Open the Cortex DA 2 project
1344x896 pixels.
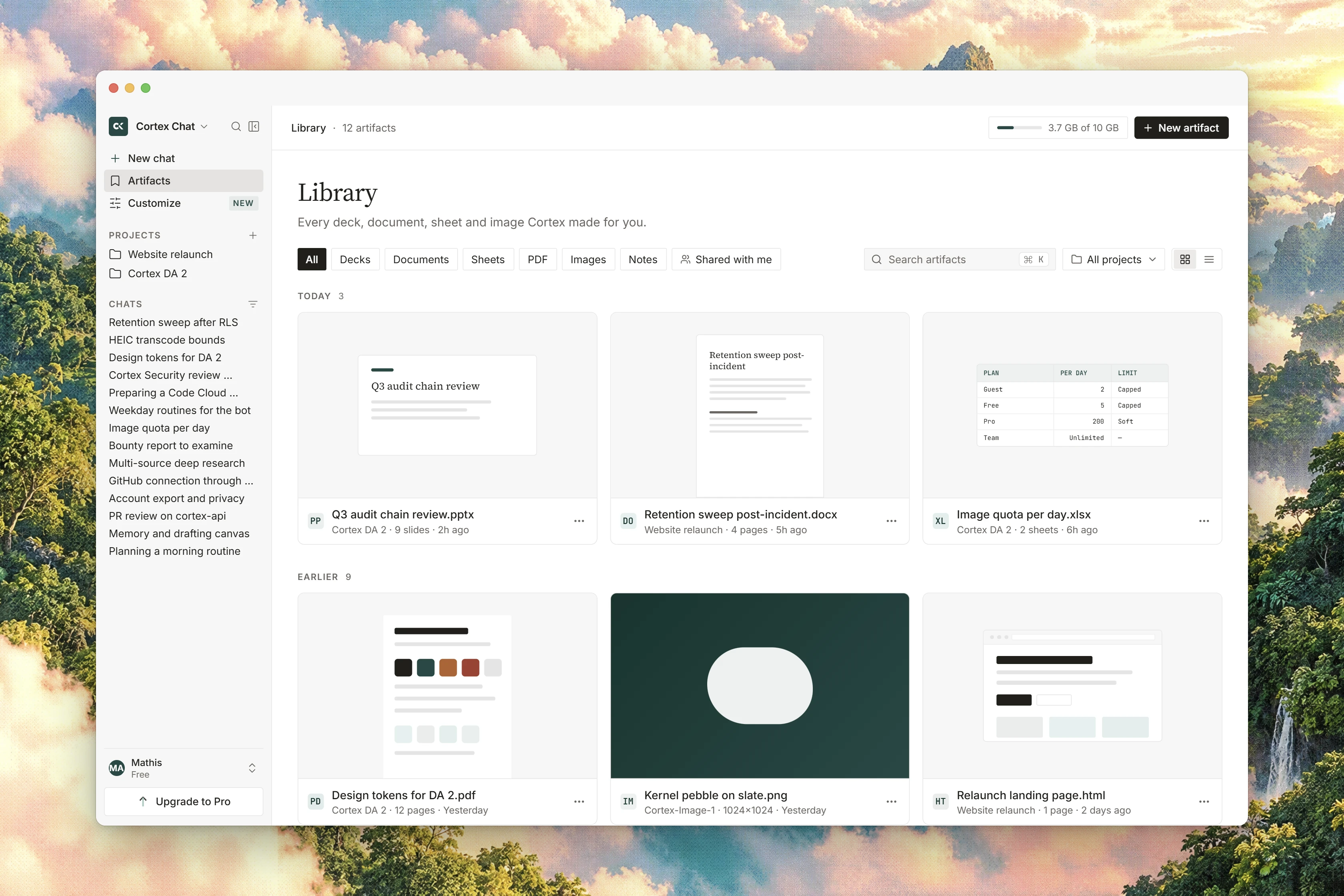click(x=184, y=274)
